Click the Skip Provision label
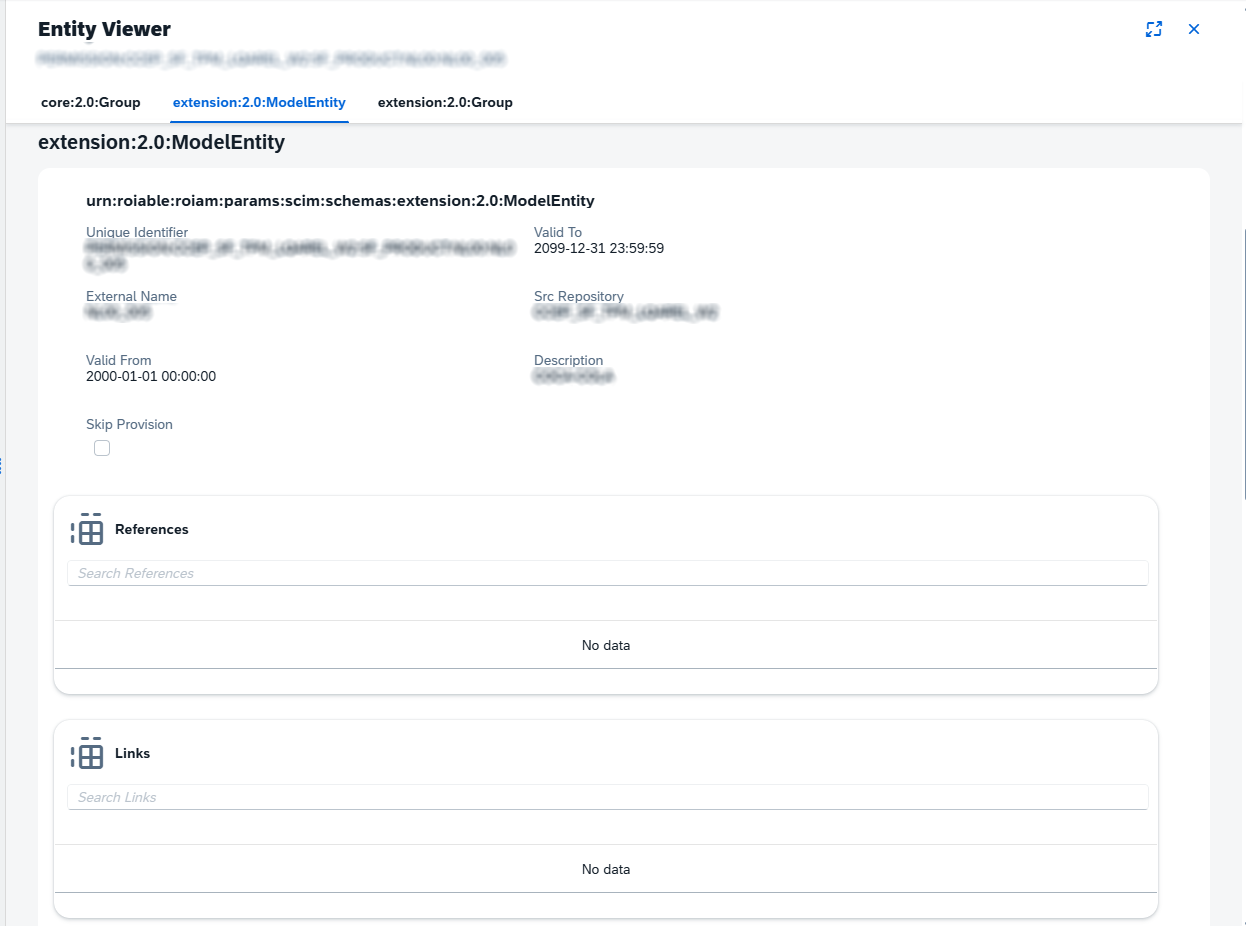1246x926 pixels. tap(129, 424)
